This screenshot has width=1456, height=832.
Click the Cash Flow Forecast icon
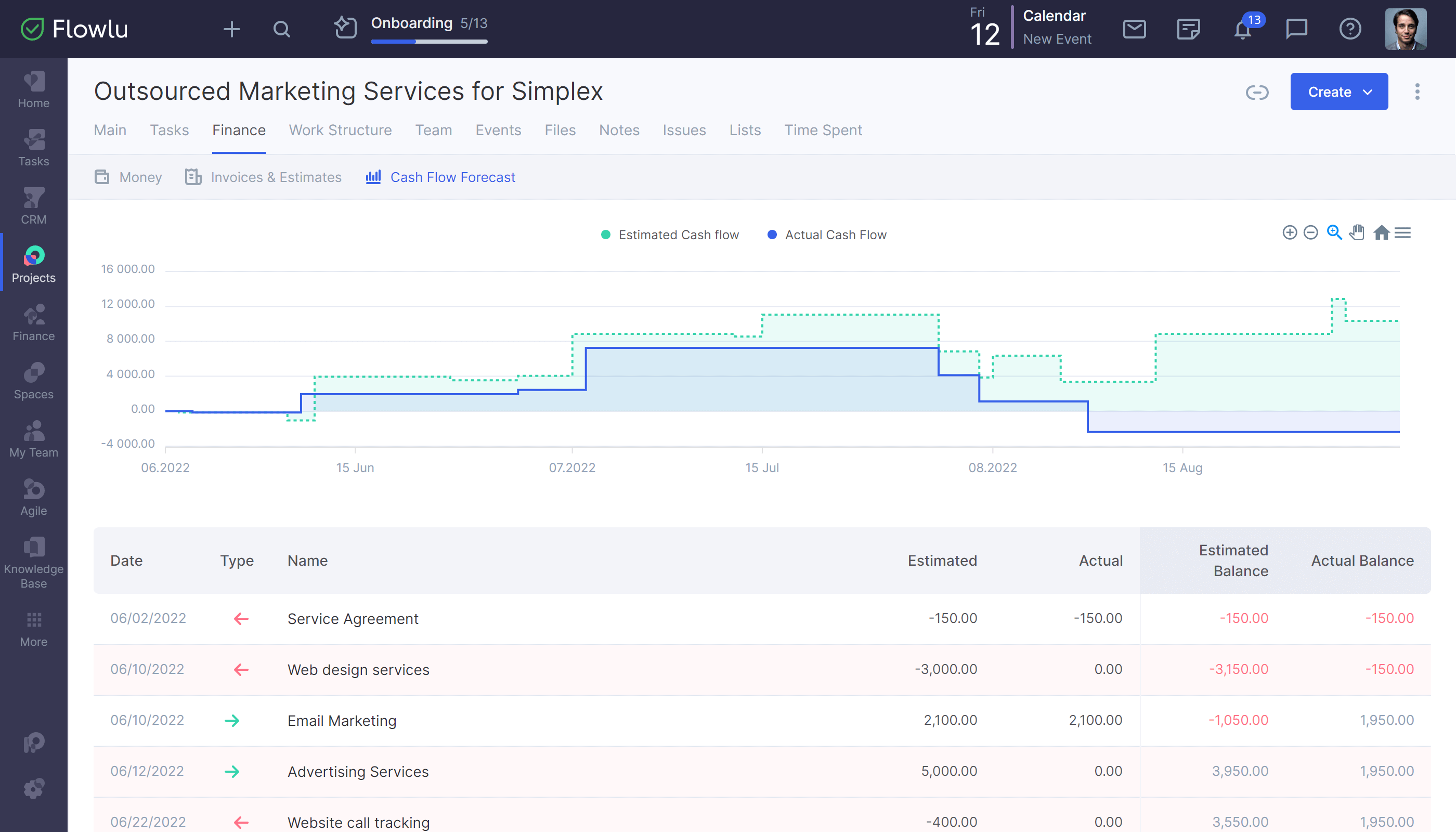[374, 177]
